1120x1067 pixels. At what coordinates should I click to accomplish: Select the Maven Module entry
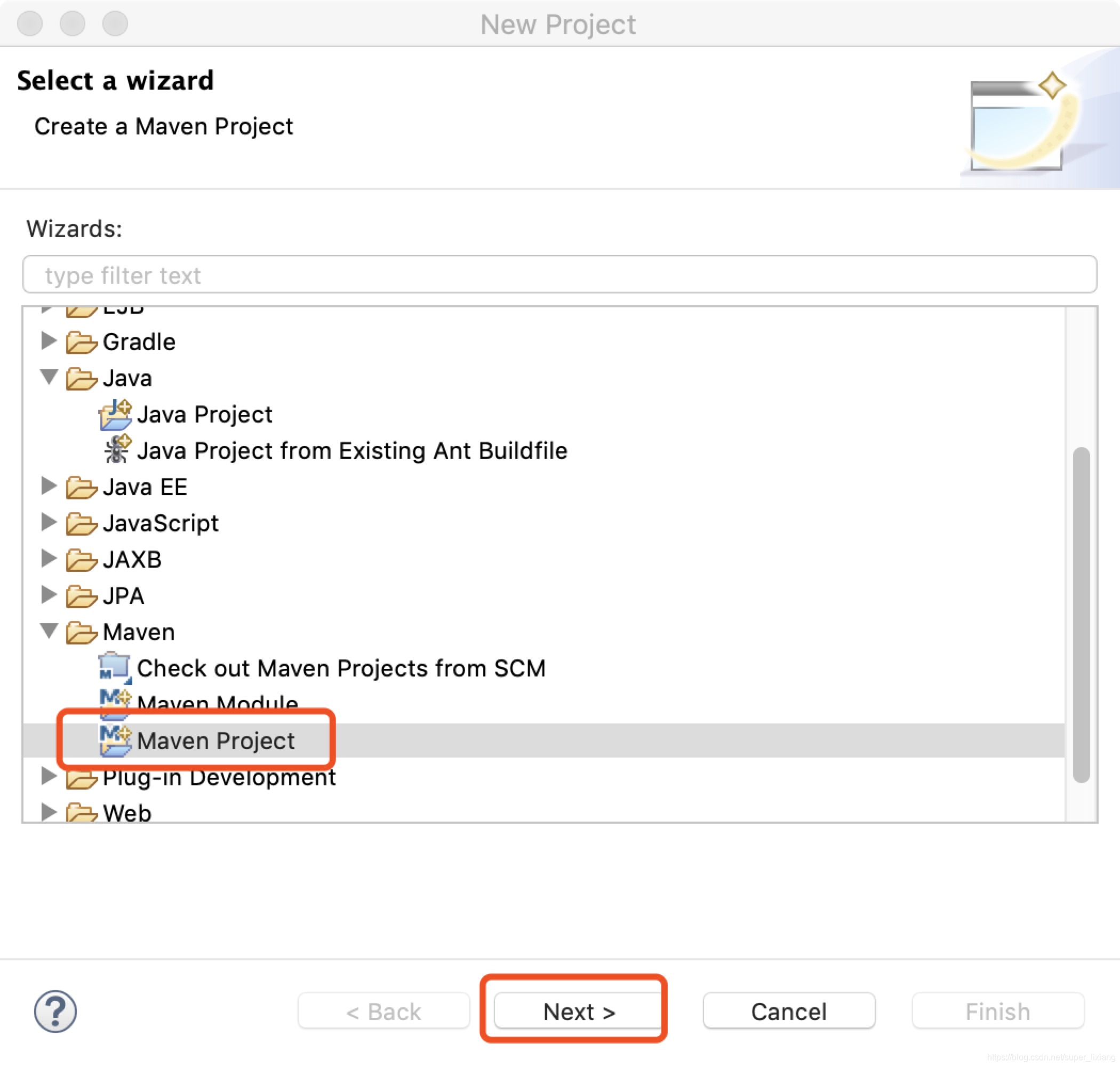pos(217,704)
